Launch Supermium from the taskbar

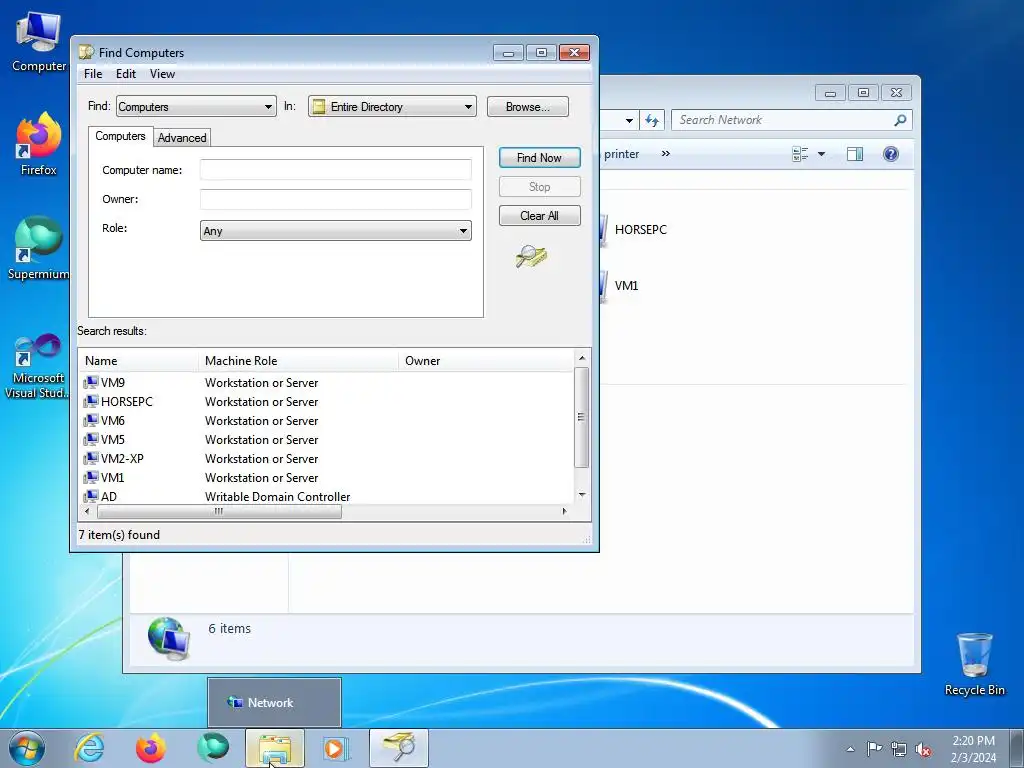(x=213, y=748)
